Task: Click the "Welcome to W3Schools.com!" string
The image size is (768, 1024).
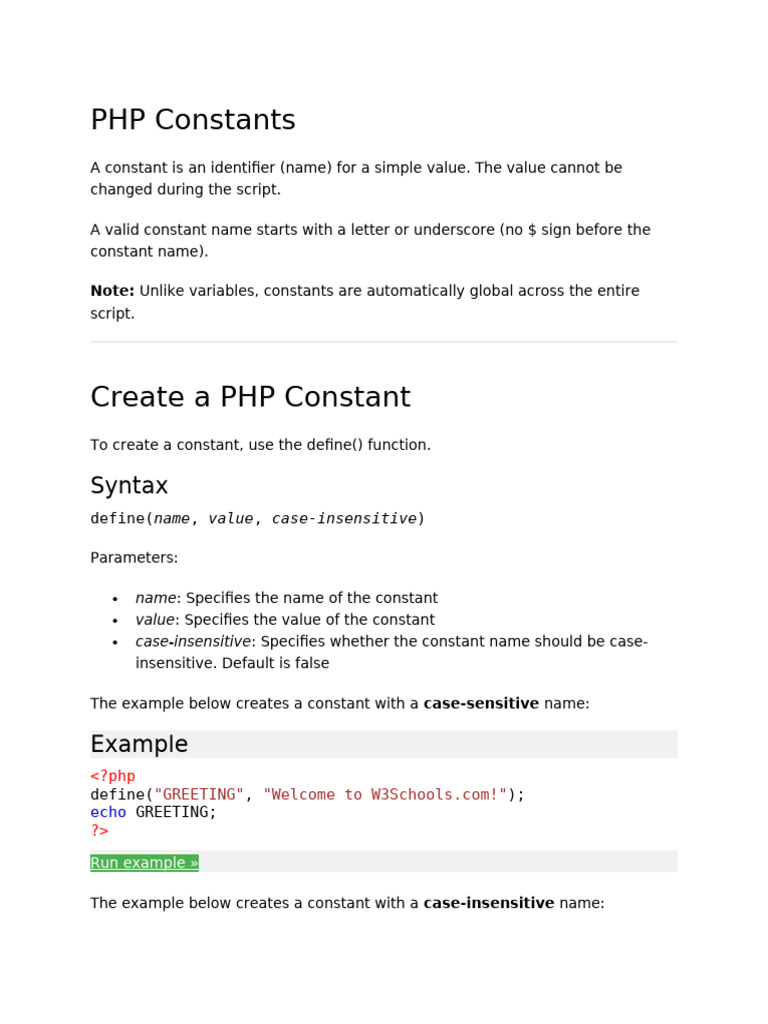Action: (x=385, y=794)
